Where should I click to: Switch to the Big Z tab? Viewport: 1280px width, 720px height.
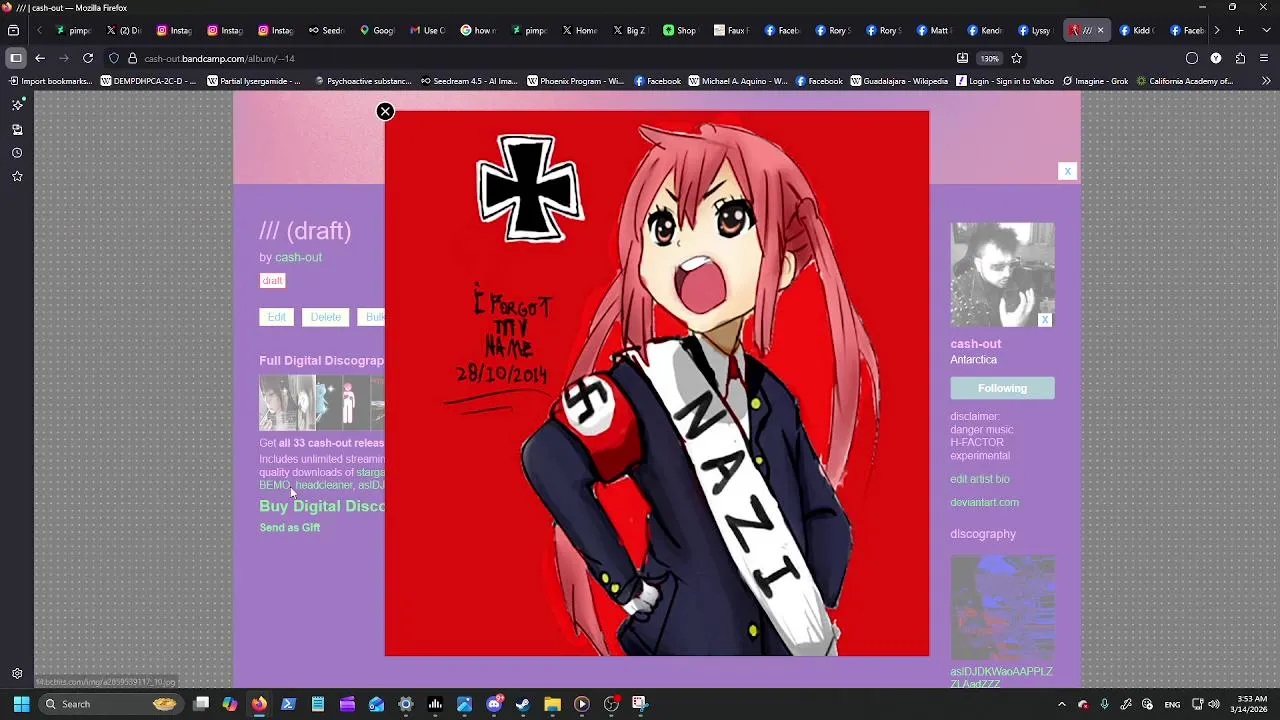(x=629, y=30)
